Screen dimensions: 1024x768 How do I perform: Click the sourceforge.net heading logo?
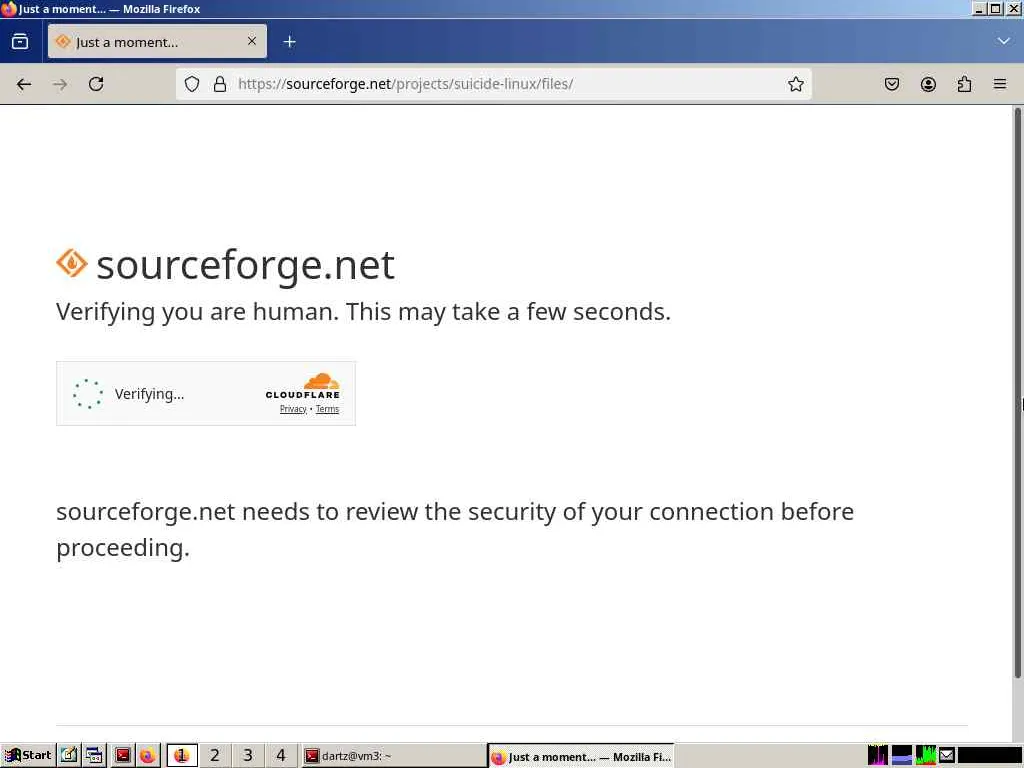click(x=72, y=263)
